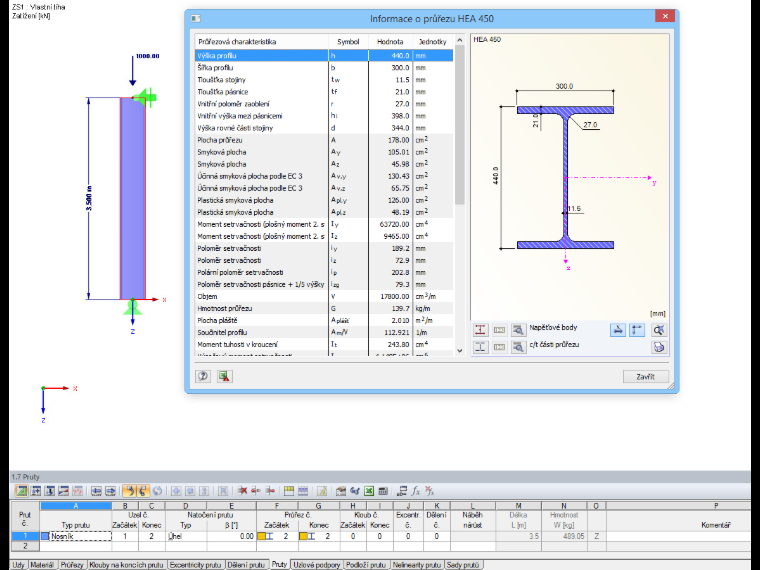Switch to the Materiál tab

click(42, 565)
